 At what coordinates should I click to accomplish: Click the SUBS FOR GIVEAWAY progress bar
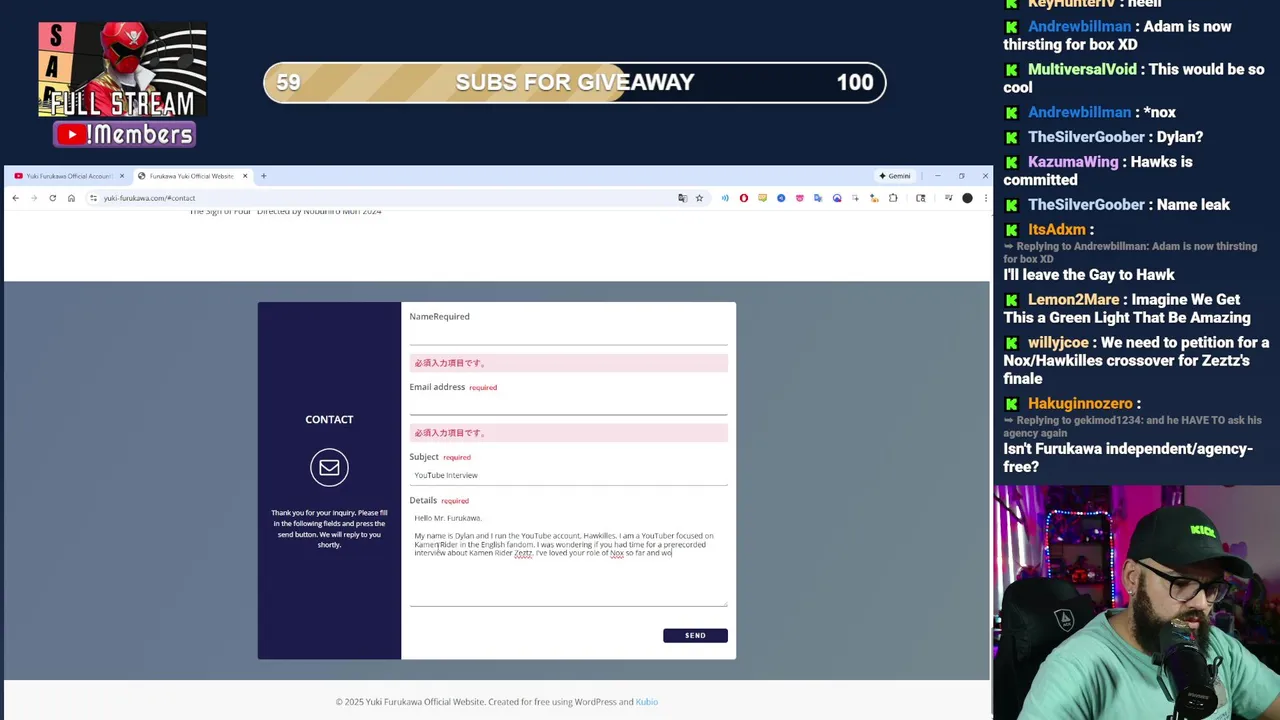tap(575, 83)
